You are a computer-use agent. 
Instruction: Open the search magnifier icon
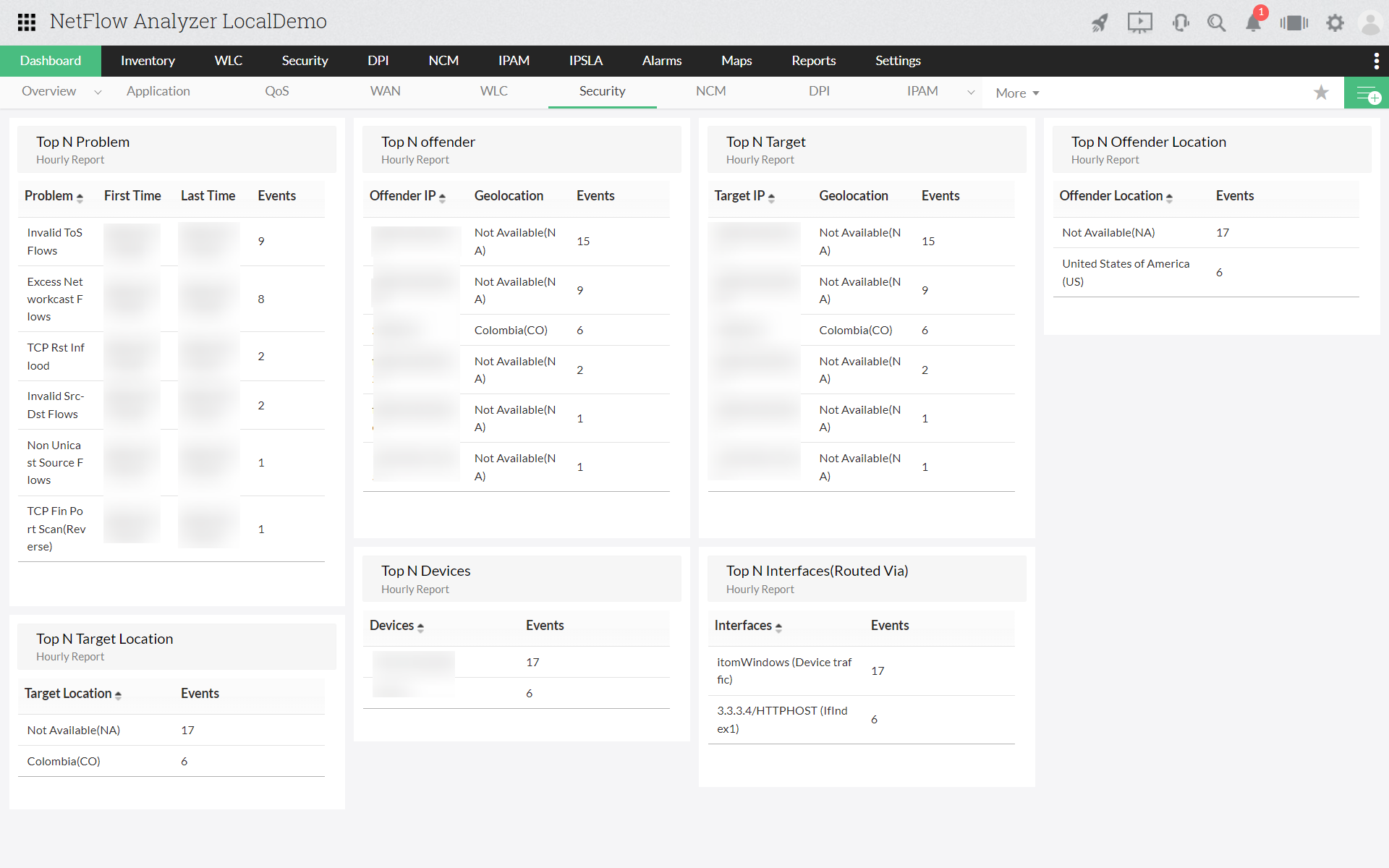point(1216,23)
